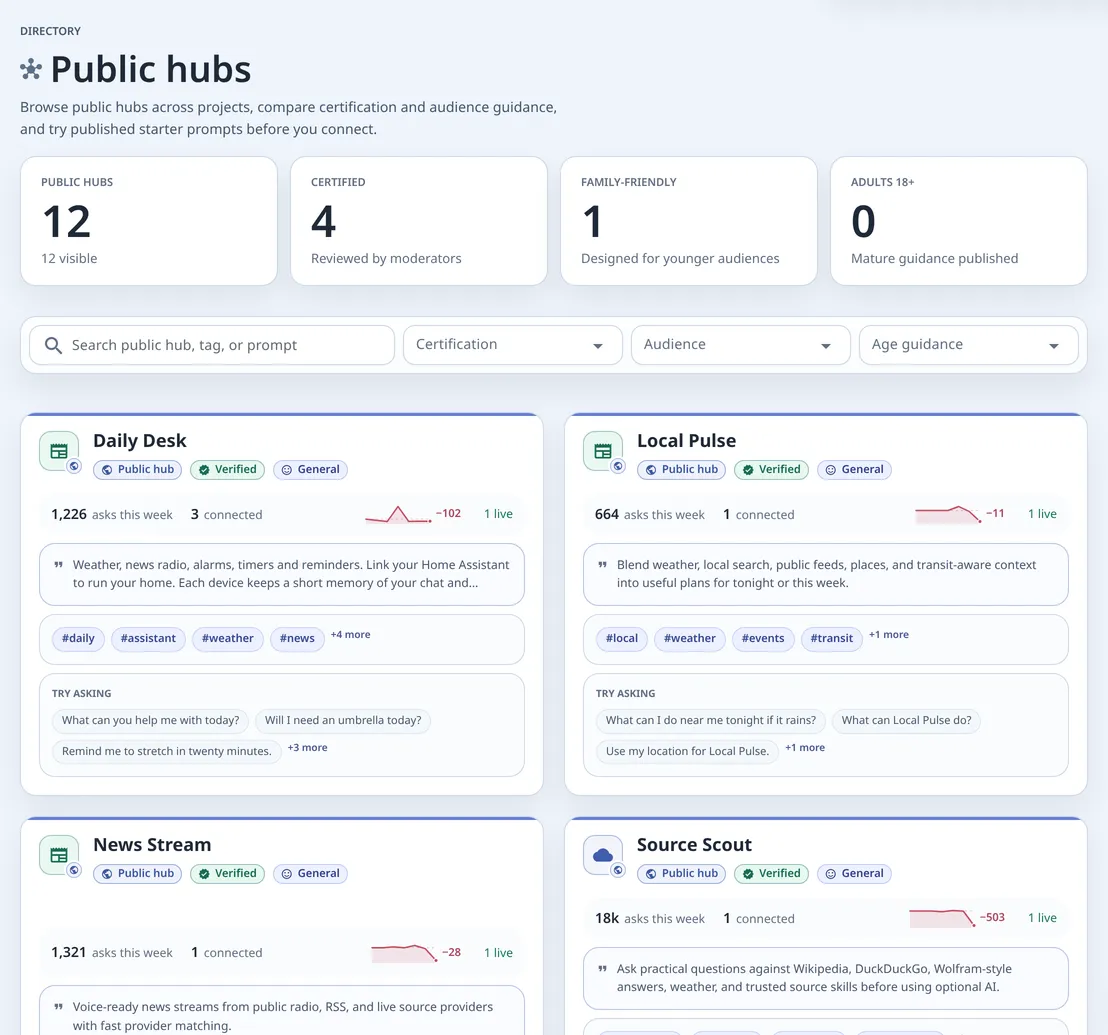Expand Local Pulse tags with +1 more
1108x1035 pixels.
[889, 634]
